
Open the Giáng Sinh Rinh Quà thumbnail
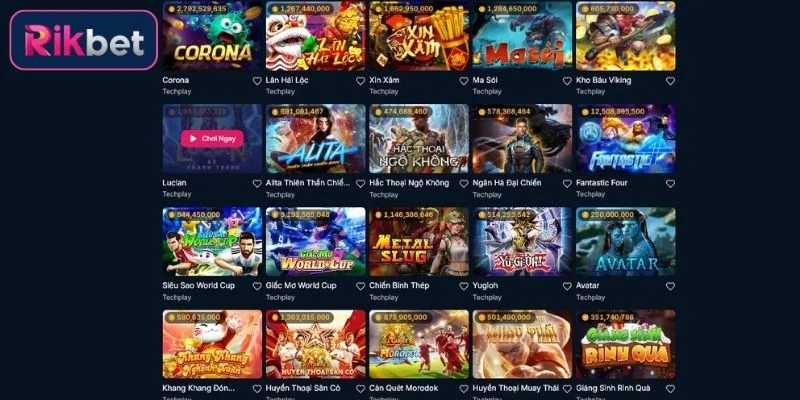tap(626, 344)
